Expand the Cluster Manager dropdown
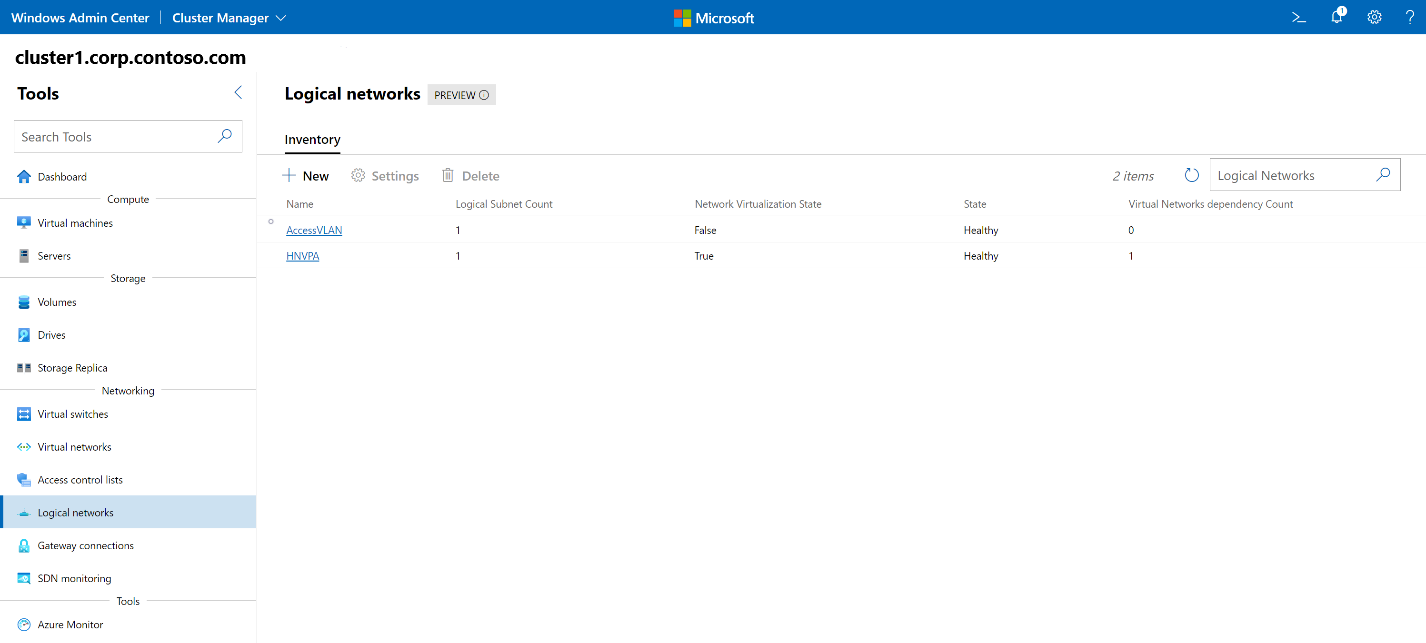Viewport: 1426px width, 643px height. (x=229, y=18)
